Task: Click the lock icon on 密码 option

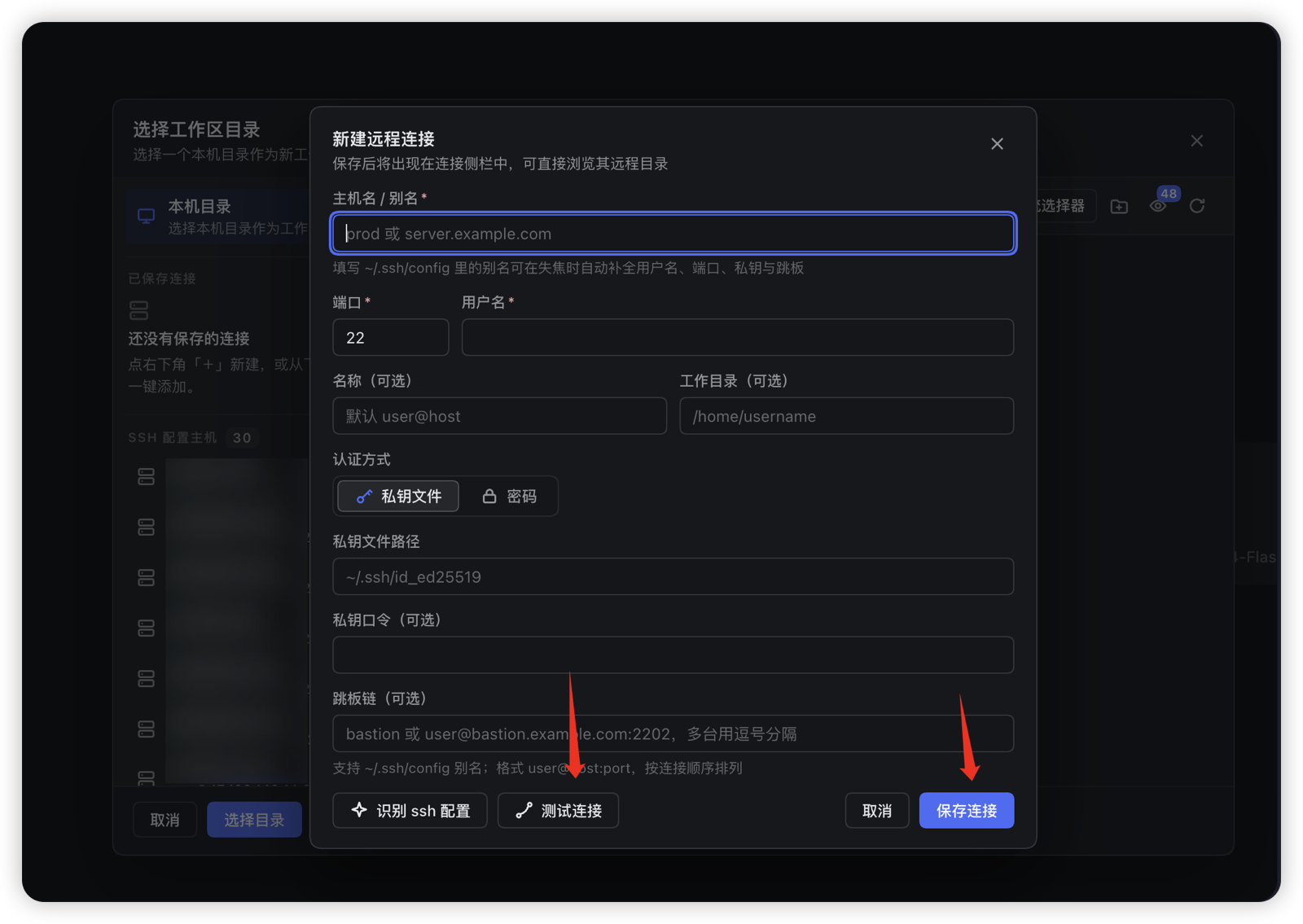Action: (489, 496)
